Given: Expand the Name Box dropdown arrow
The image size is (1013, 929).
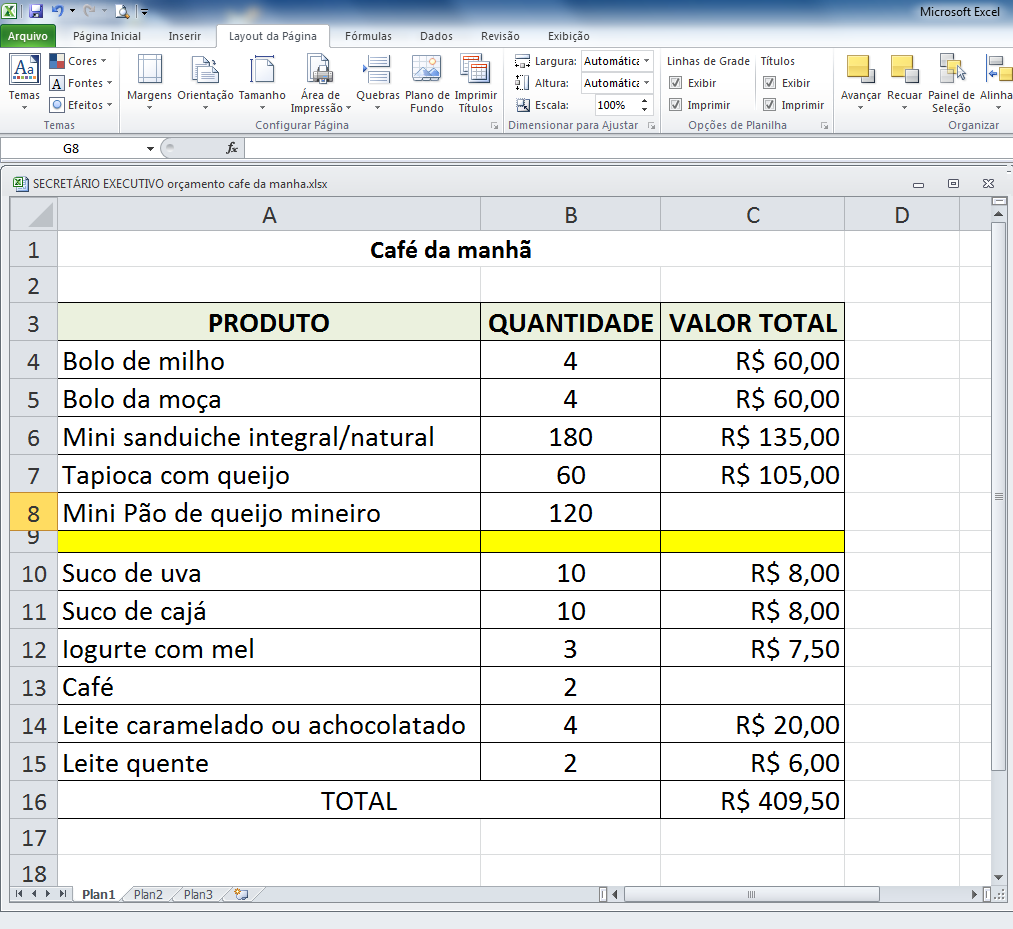Looking at the screenshot, I should [x=150, y=148].
